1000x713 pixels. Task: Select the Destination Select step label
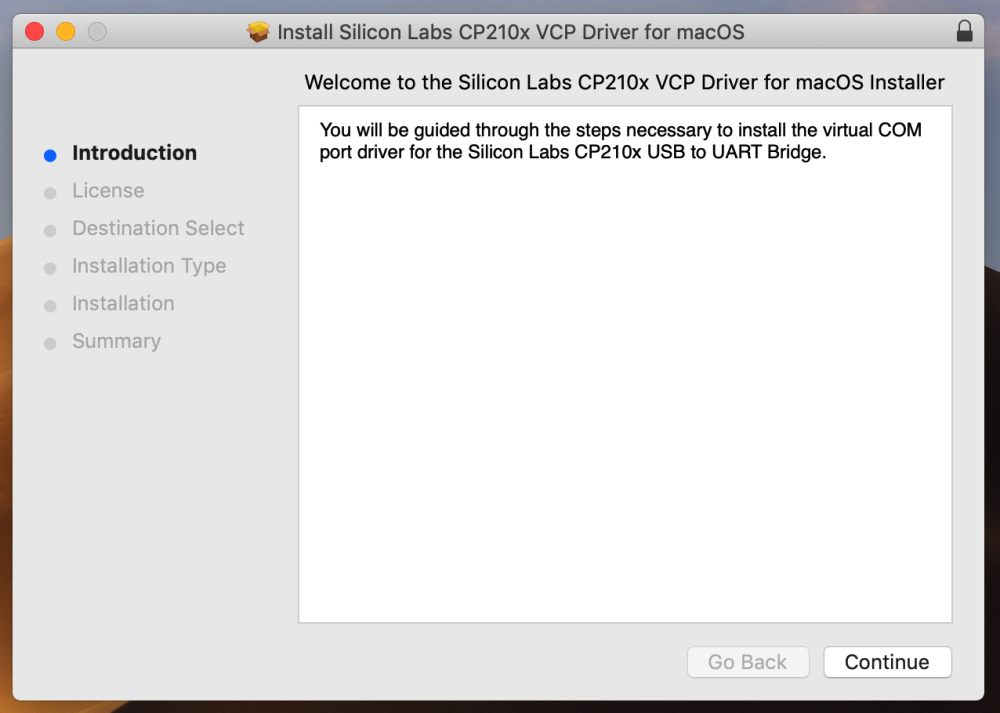click(158, 228)
